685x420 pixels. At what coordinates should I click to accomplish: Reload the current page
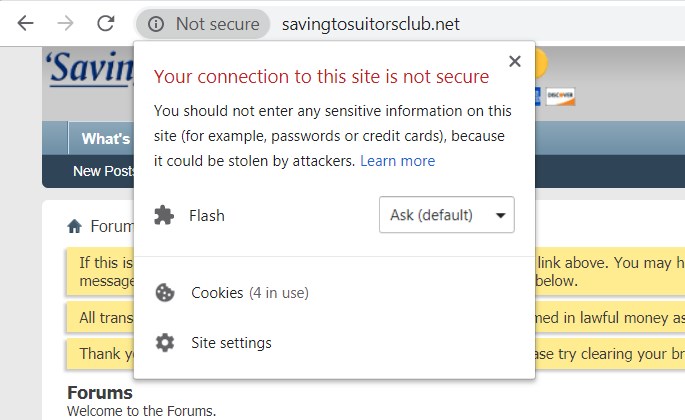[105, 23]
